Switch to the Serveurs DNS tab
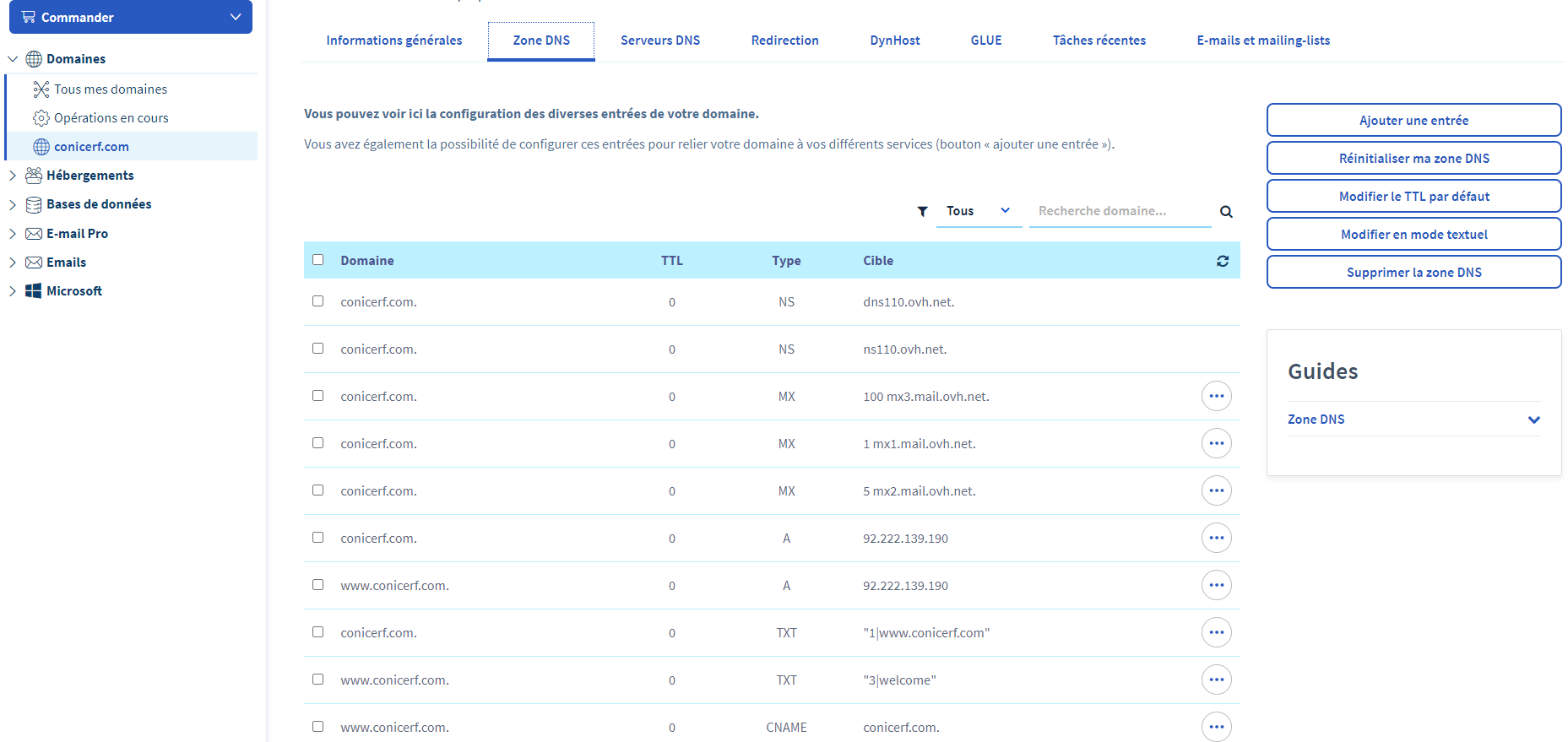 point(659,41)
